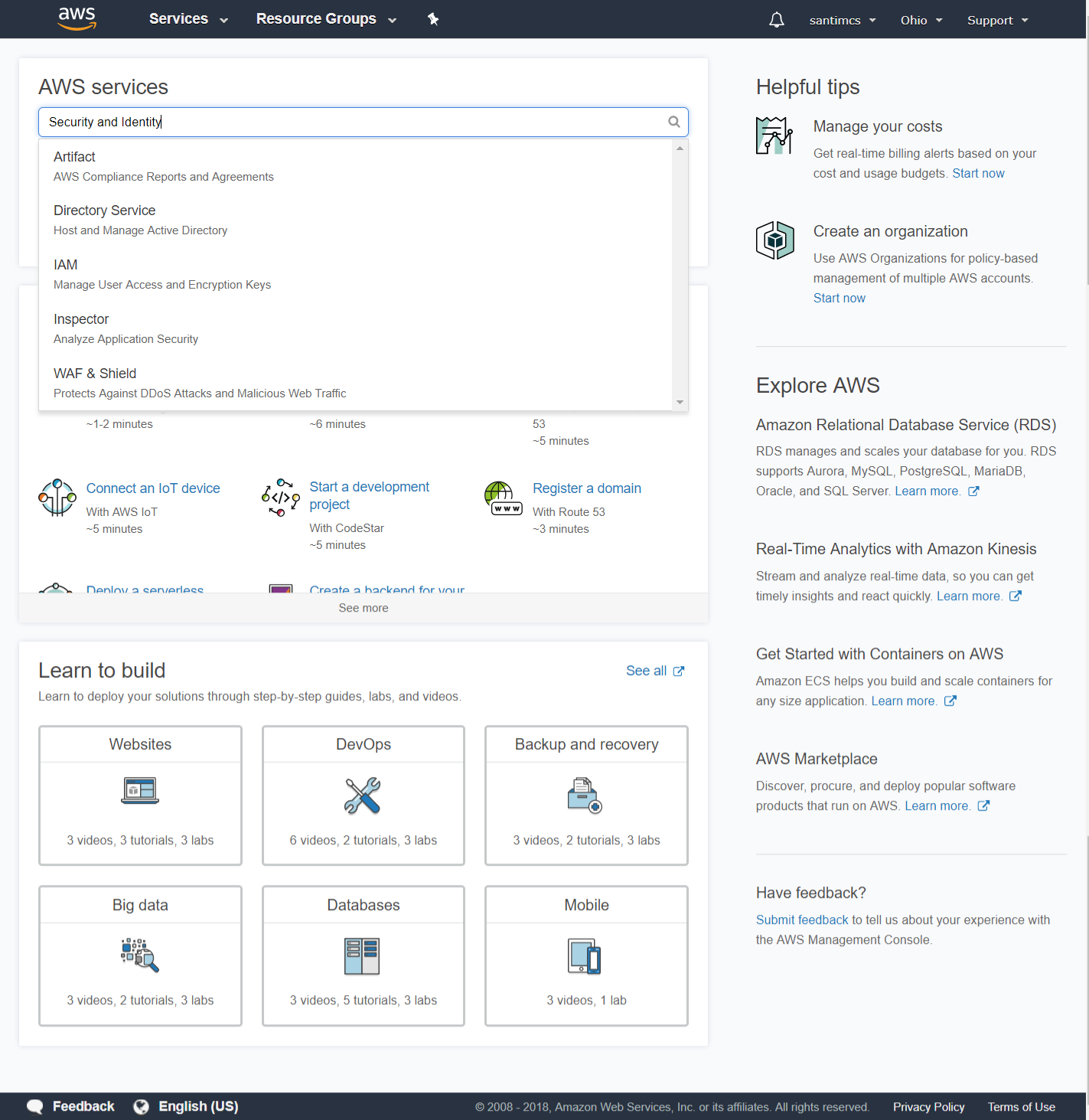
Task: Open the santimcs account dropdown
Action: (x=843, y=21)
